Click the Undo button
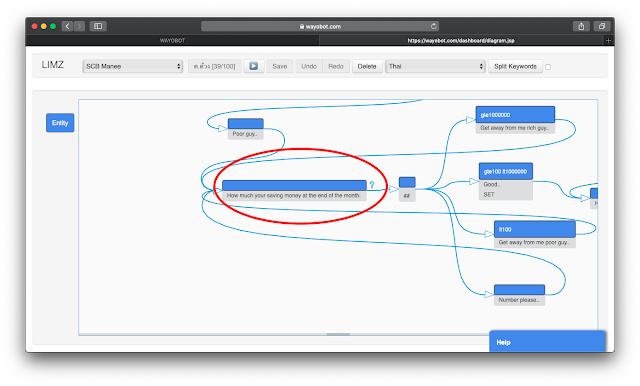This screenshot has height=386, width=640. 309,66
